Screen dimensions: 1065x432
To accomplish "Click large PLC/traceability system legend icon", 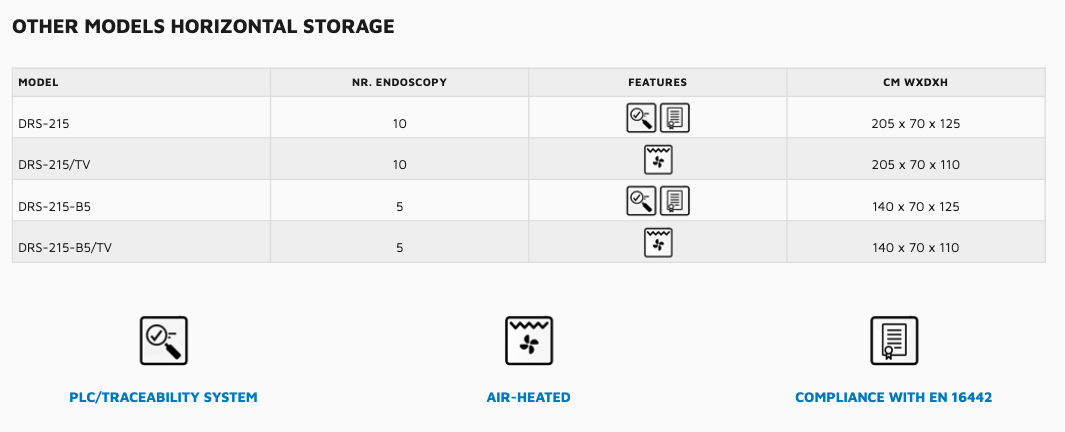I will click(163, 340).
